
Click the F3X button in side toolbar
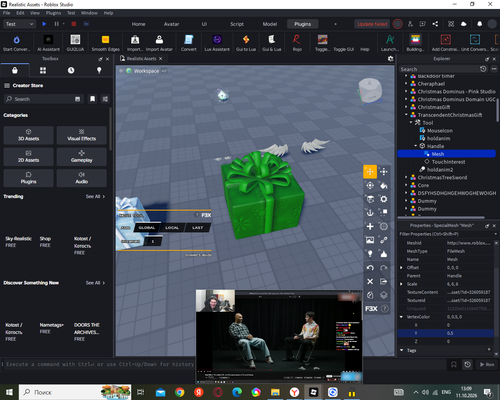click(x=371, y=309)
